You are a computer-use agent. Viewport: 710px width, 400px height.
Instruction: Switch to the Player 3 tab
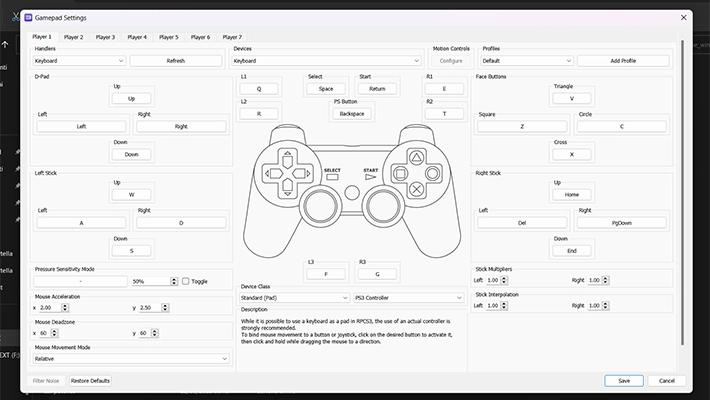pos(105,37)
